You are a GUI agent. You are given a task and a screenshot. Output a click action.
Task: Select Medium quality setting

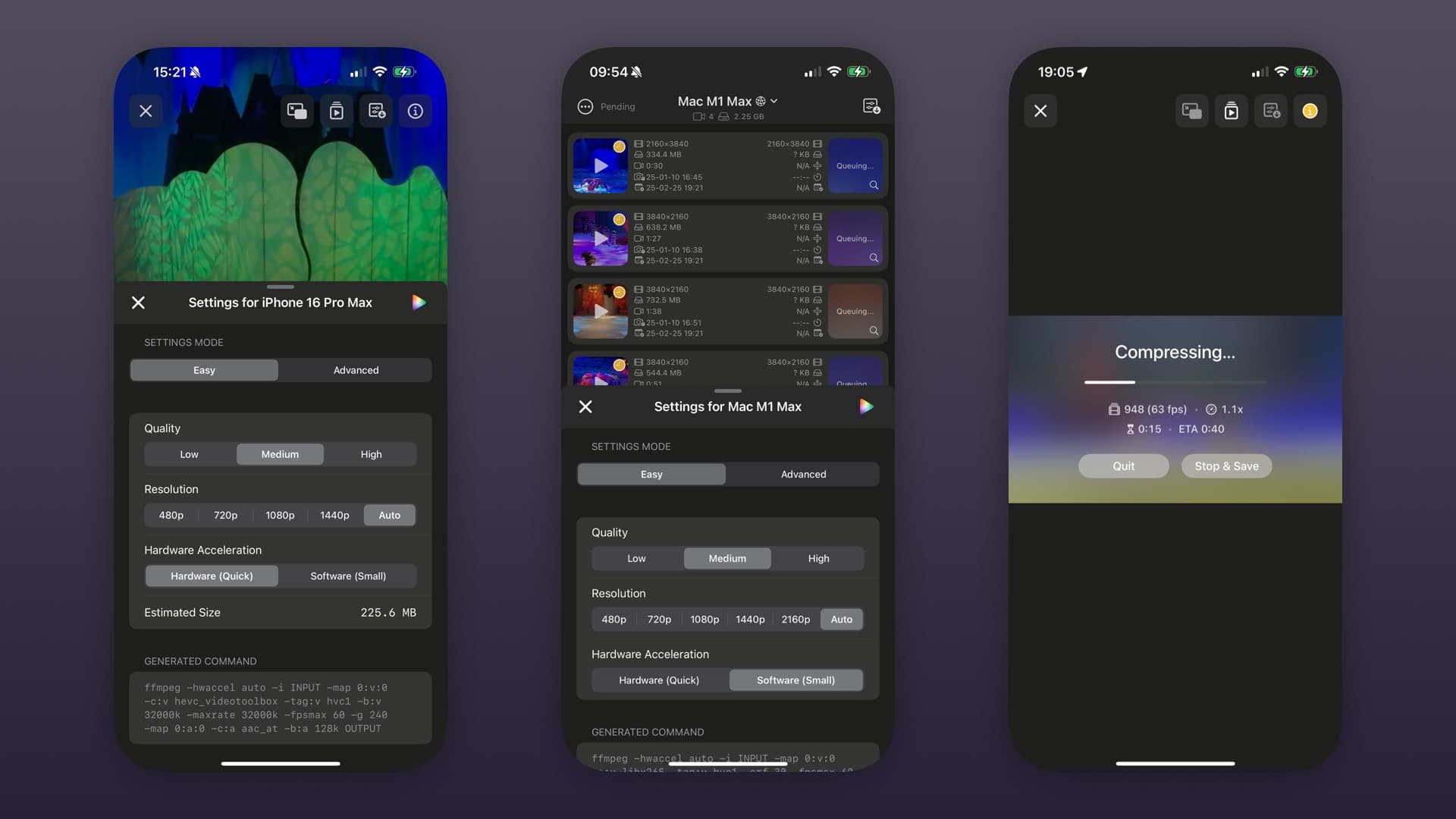[x=280, y=454]
